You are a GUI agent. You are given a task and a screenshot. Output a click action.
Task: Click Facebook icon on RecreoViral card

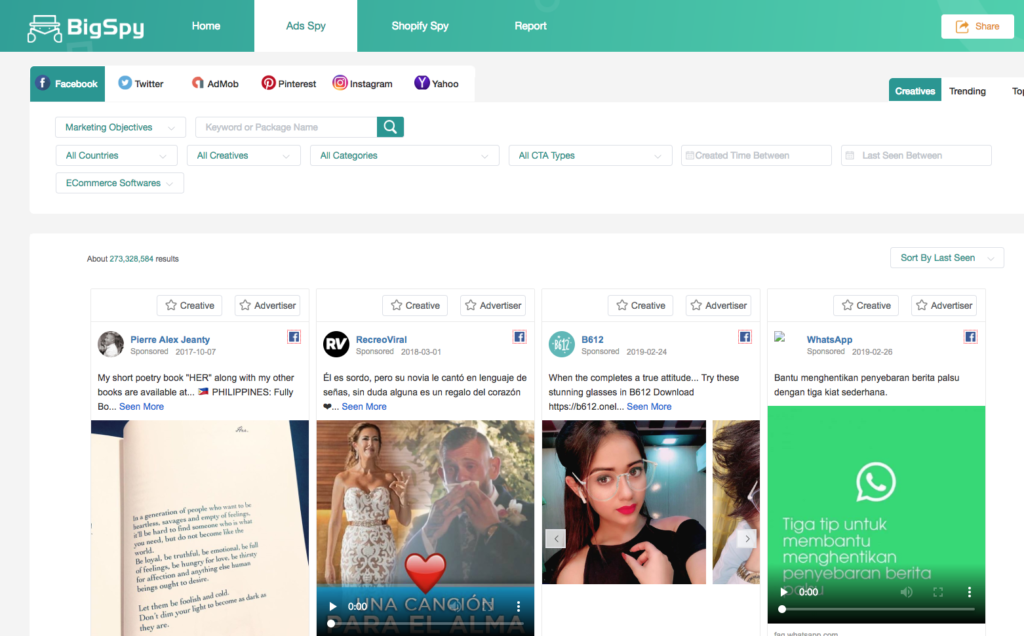point(519,337)
